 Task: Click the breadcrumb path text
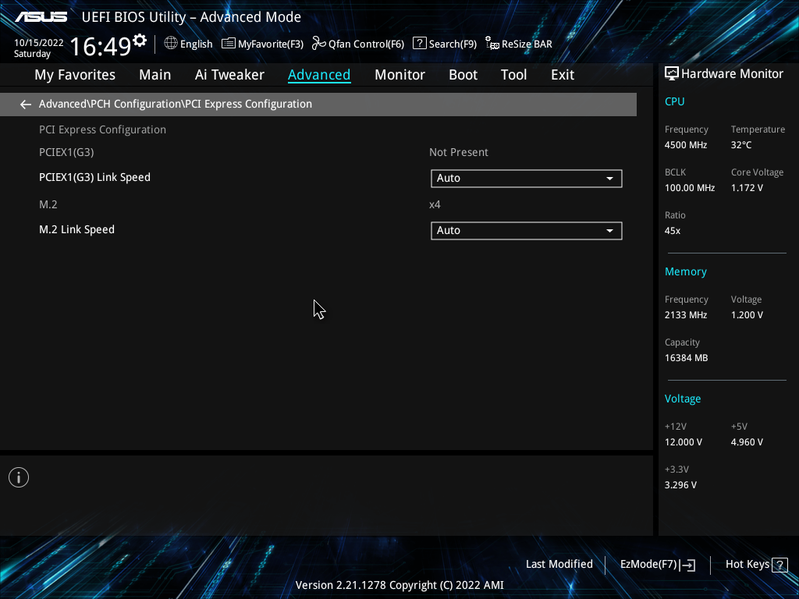(175, 104)
